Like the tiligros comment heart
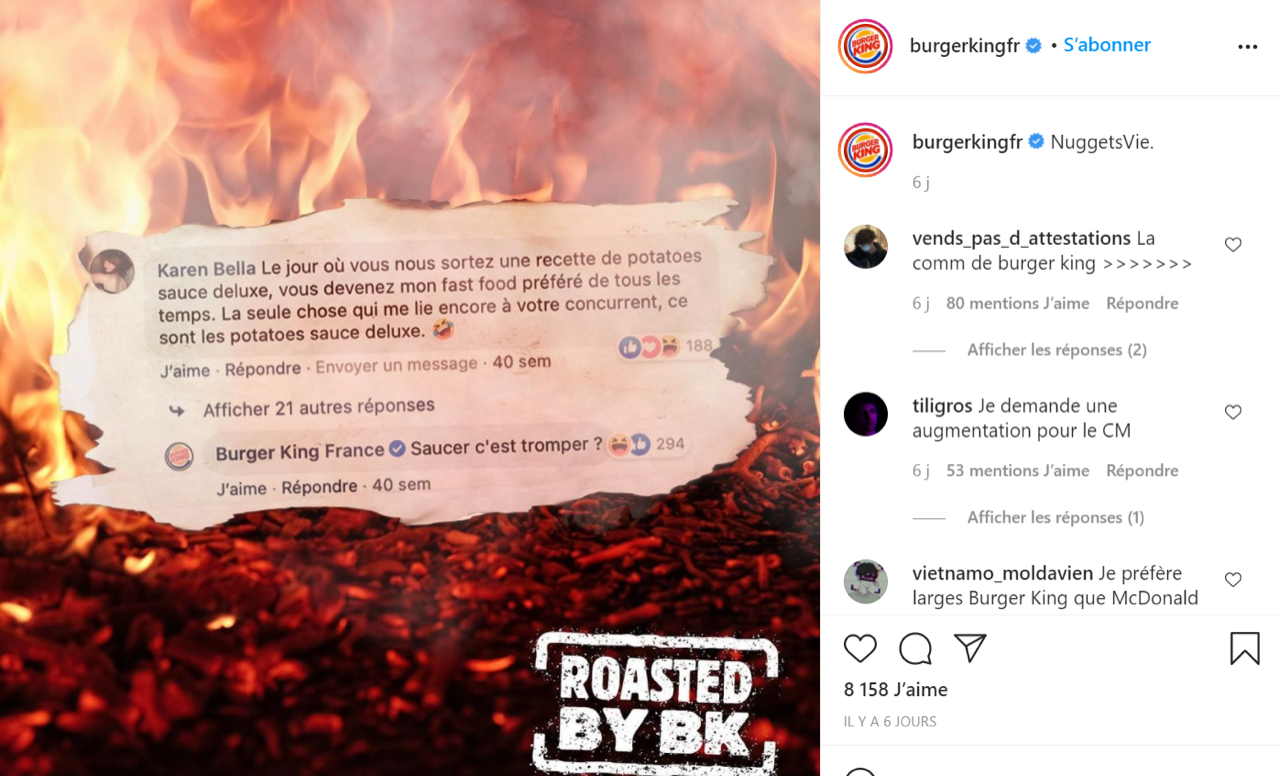The height and width of the screenshot is (776, 1280). pyautogui.click(x=1233, y=412)
